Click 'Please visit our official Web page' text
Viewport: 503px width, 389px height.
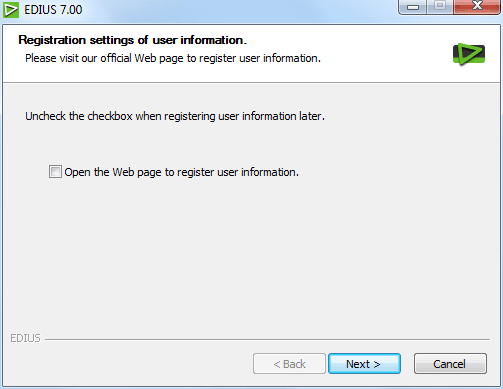pyautogui.click(x=173, y=58)
